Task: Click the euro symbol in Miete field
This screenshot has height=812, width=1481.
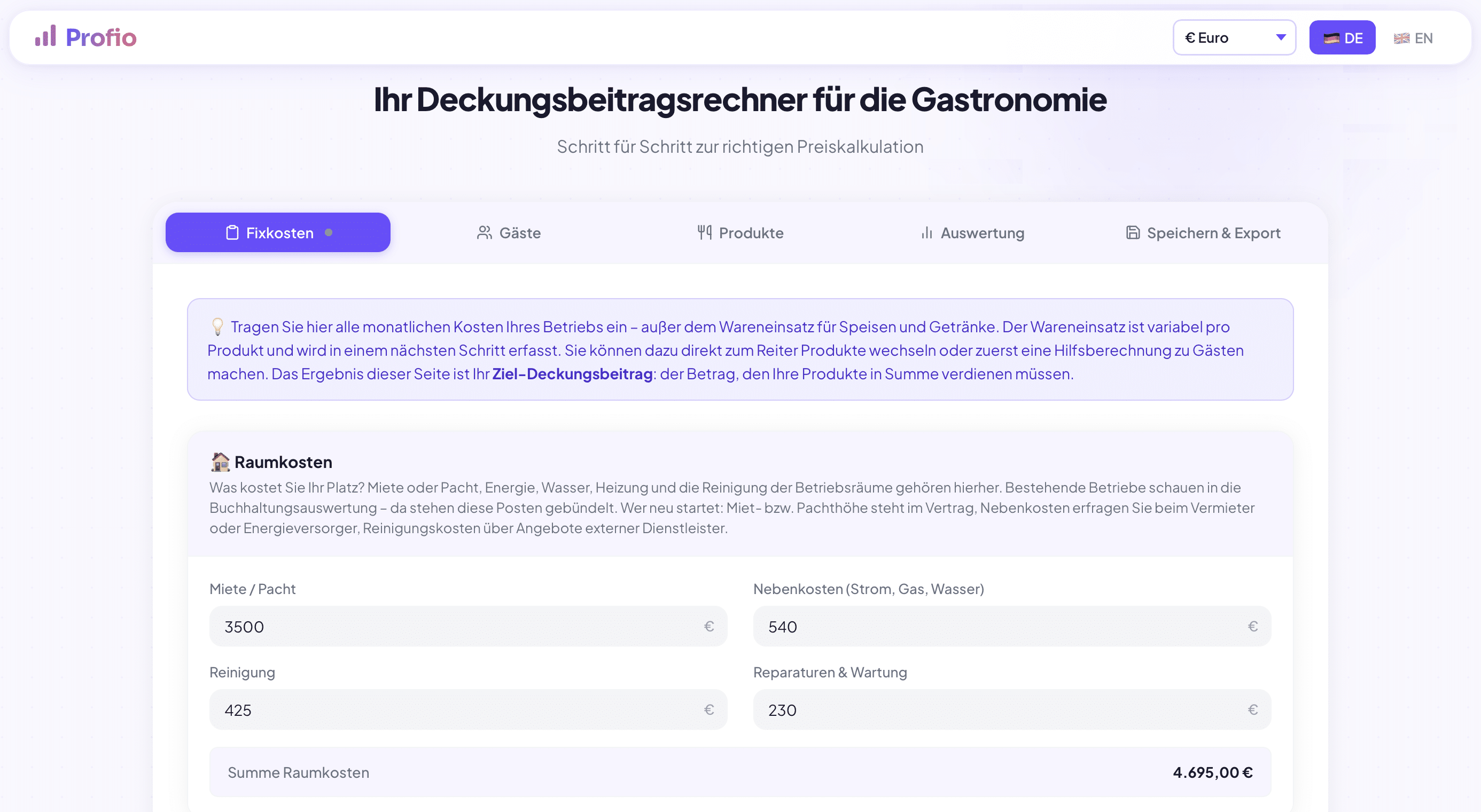Action: pos(709,627)
